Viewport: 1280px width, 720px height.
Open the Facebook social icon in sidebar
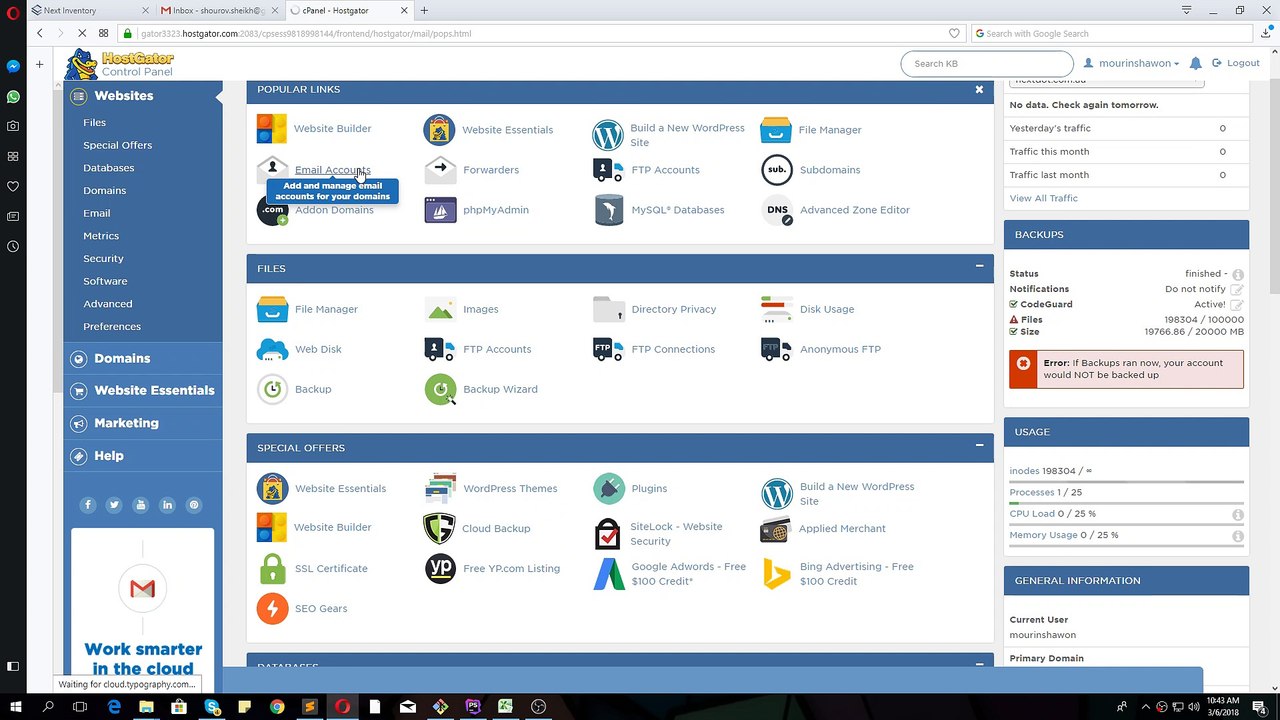click(88, 505)
